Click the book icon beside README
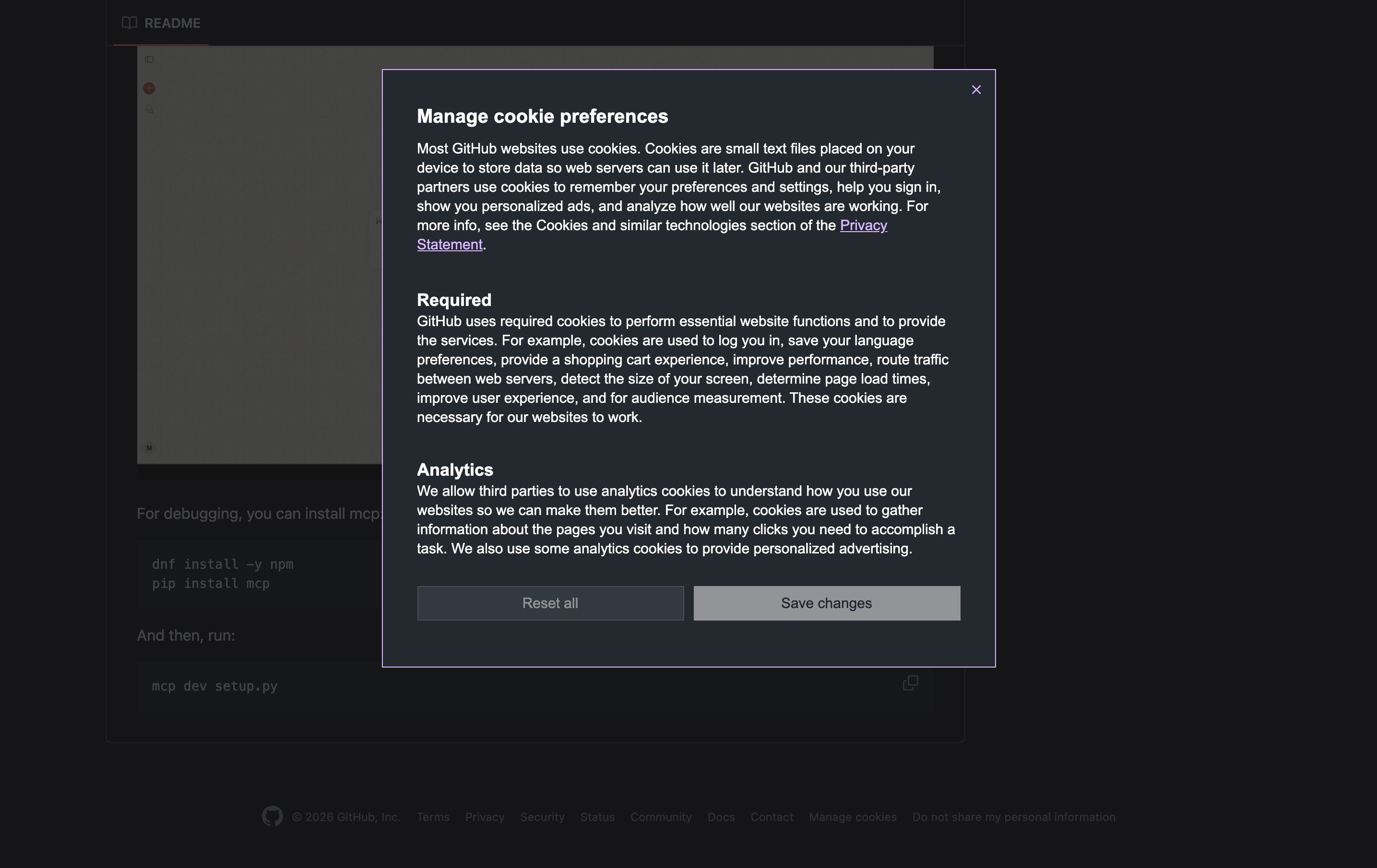This screenshot has height=868, width=1377. point(129,23)
